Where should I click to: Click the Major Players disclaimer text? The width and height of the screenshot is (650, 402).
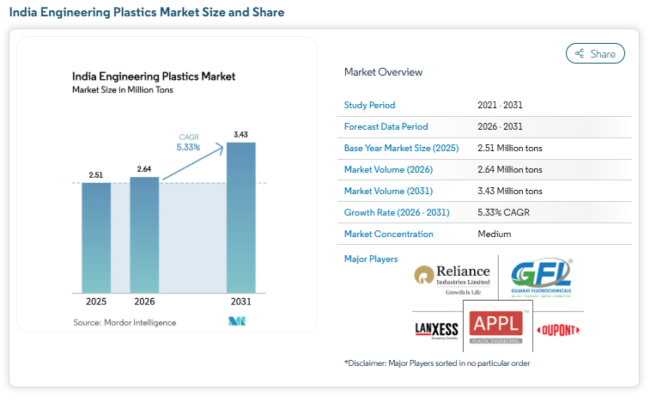[x=437, y=363]
